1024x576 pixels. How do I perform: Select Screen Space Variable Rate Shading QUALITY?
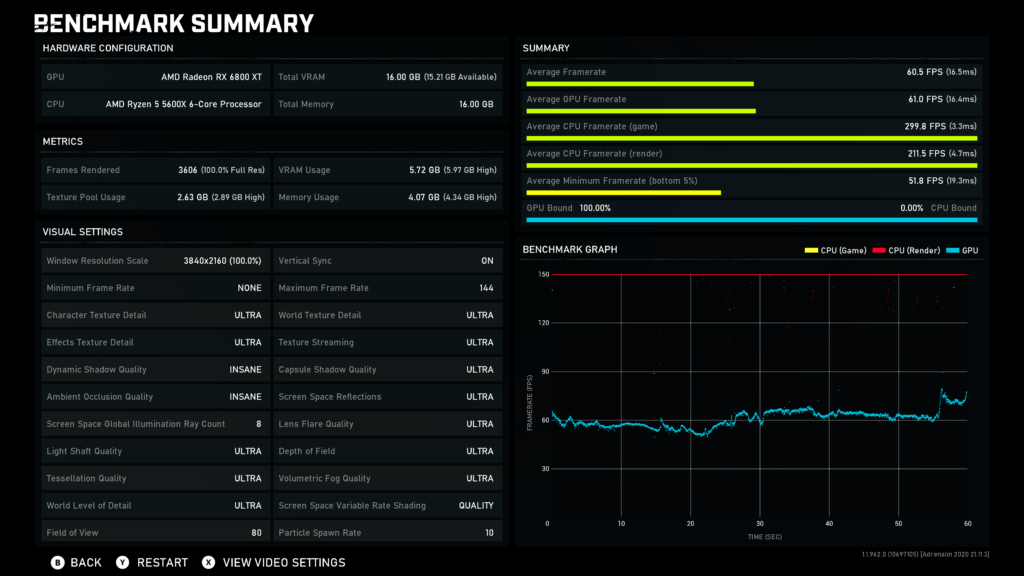click(388, 505)
